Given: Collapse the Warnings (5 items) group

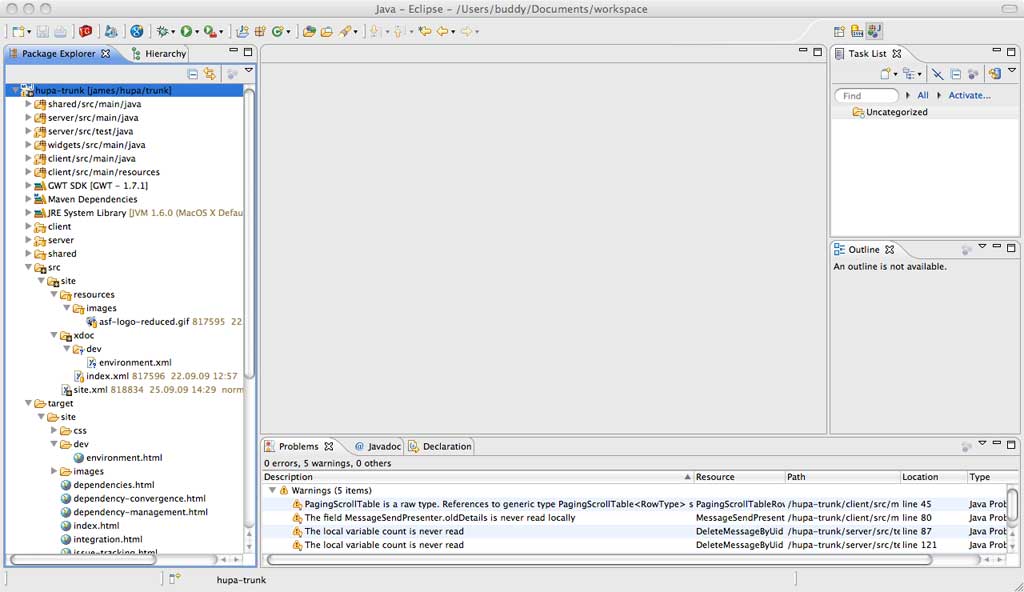Looking at the screenshot, I should coord(272,491).
